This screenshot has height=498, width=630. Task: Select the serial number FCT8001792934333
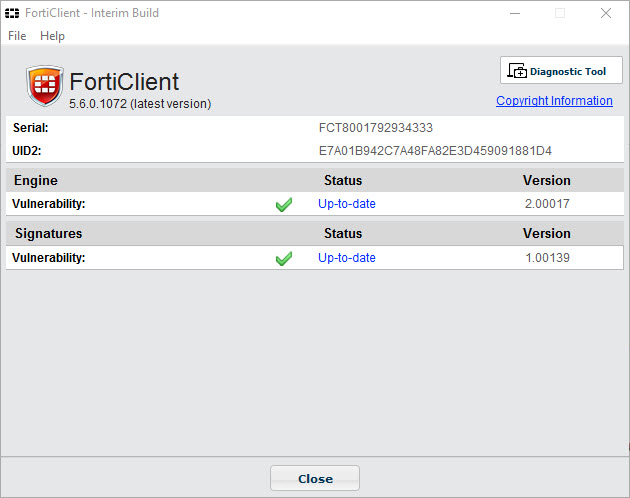(376, 128)
